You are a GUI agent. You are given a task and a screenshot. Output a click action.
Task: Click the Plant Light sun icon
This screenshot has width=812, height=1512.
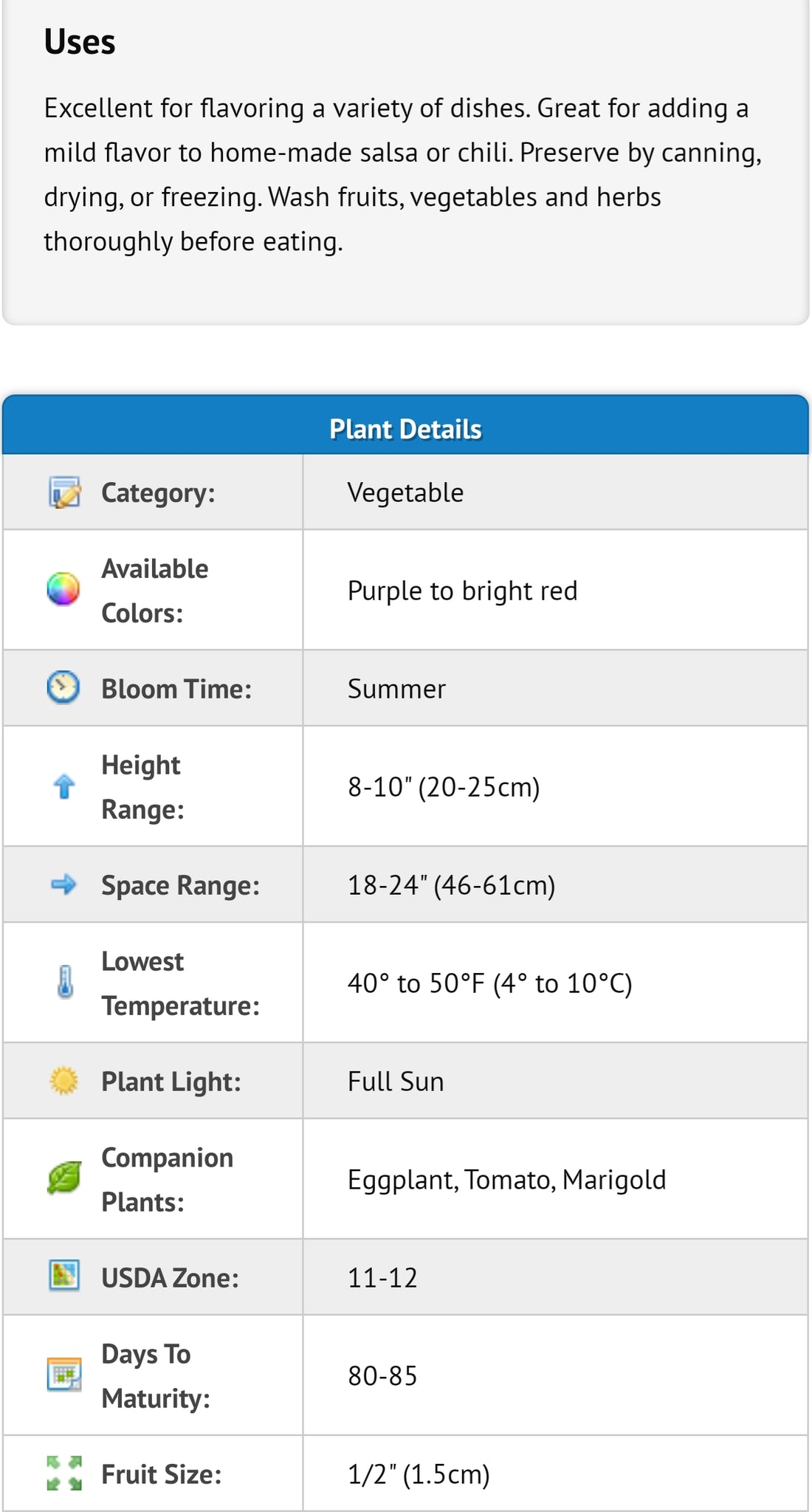(63, 1080)
